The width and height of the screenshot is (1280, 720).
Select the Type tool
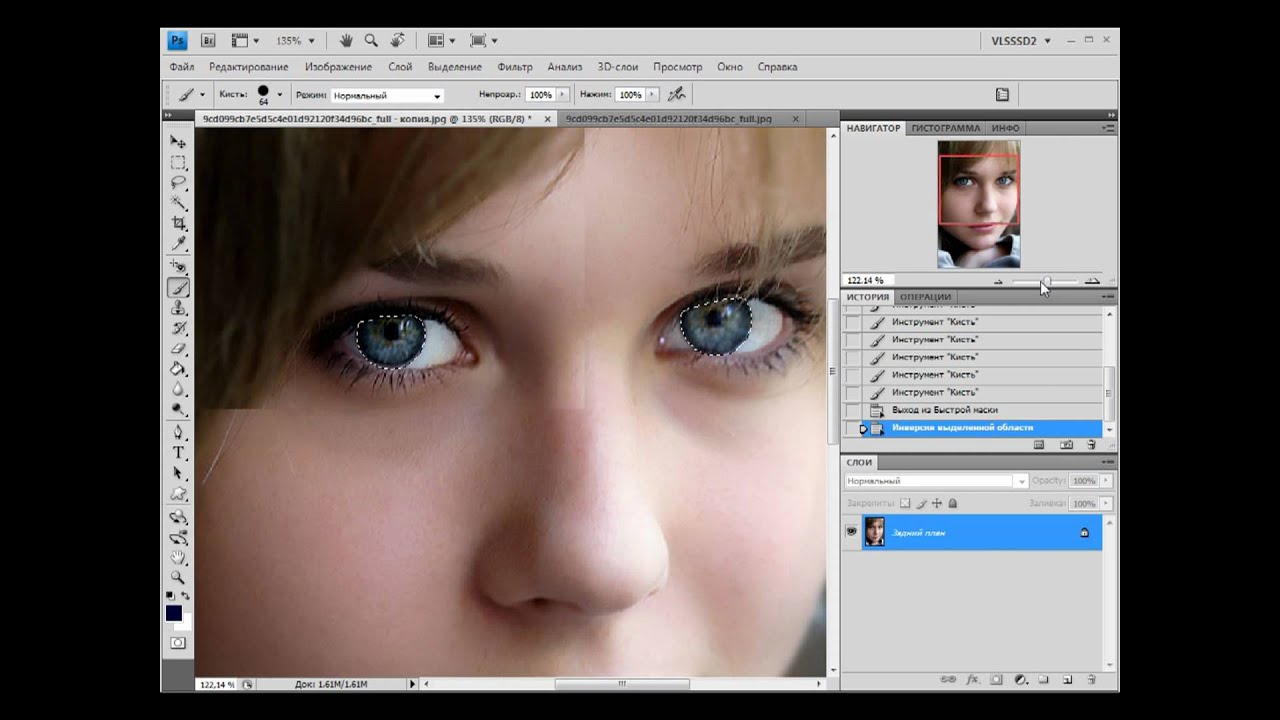[x=178, y=453]
